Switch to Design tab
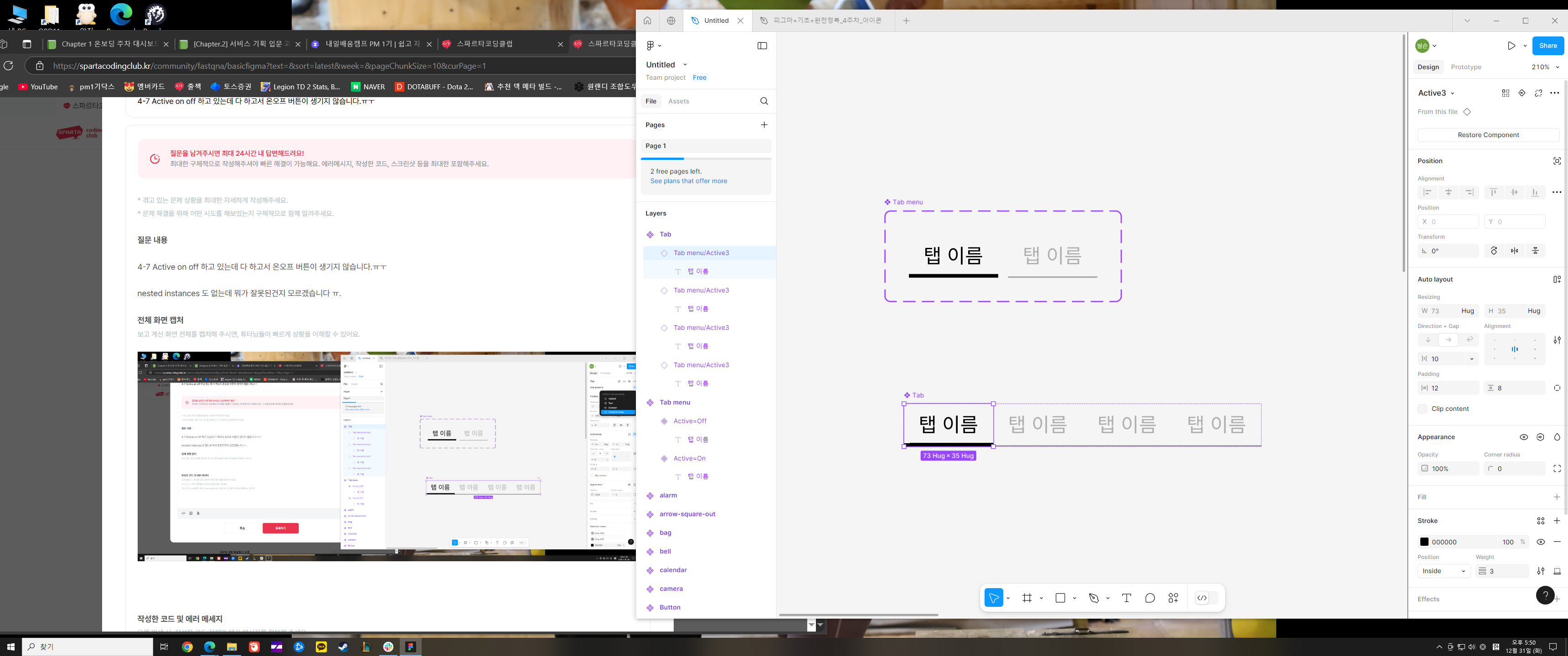Image resolution: width=1568 pixels, height=656 pixels. [1428, 67]
